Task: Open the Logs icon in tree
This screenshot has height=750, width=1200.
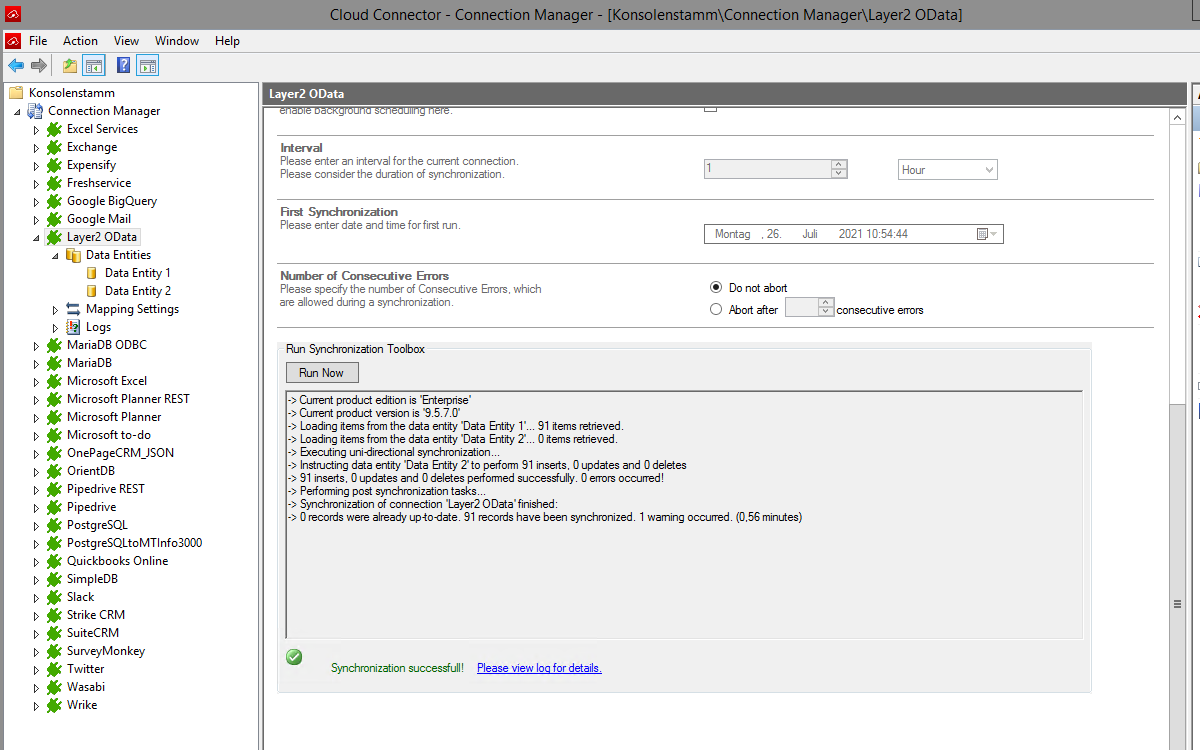Action: tap(73, 327)
